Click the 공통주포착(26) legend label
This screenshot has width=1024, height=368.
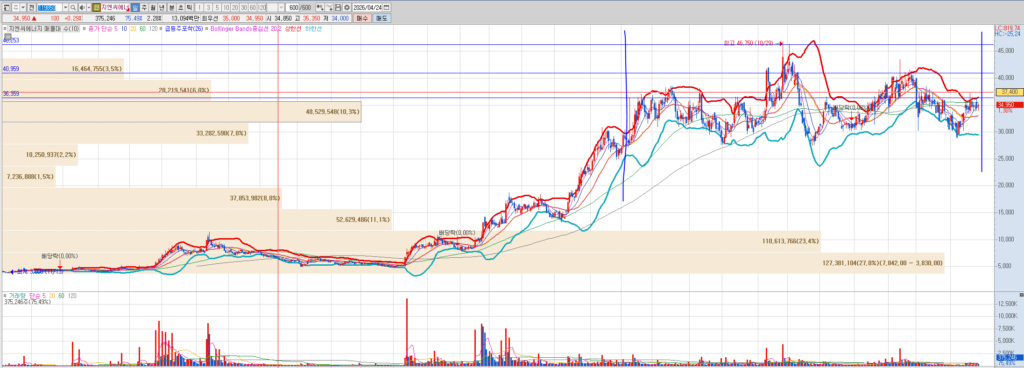[184, 29]
